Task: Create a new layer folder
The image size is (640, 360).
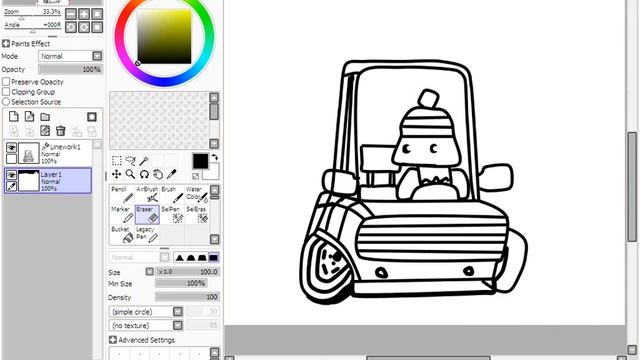Action: point(45,117)
